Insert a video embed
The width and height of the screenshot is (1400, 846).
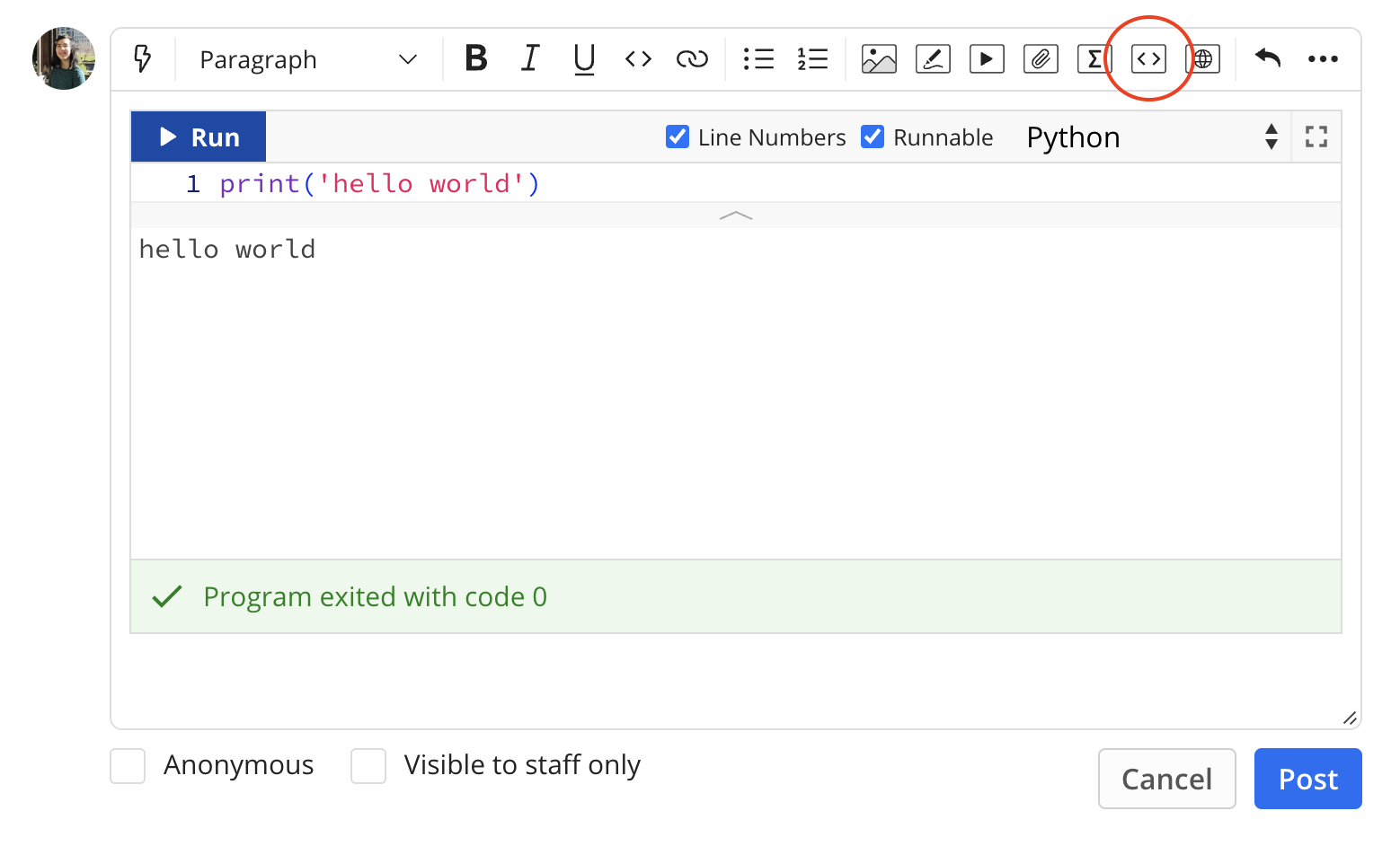(x=987, y=59)
